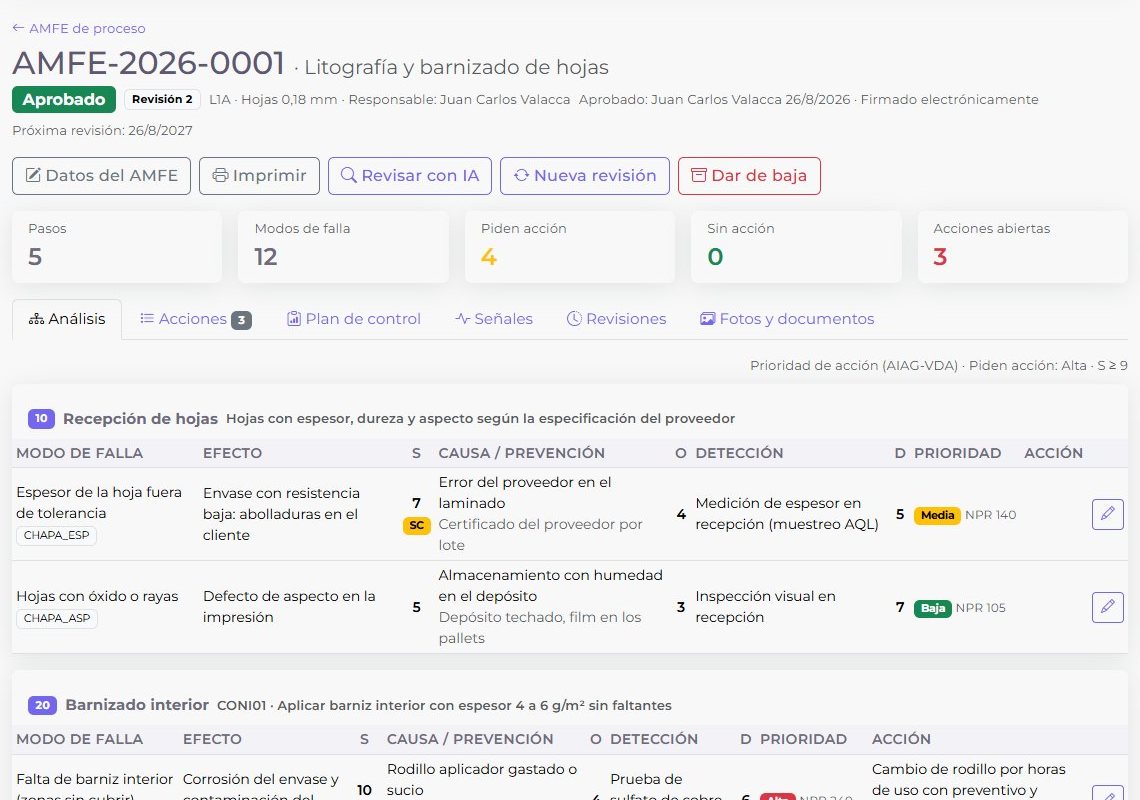
Task: Click the Revisión 2 badge
Action: (x=162, y=100)
